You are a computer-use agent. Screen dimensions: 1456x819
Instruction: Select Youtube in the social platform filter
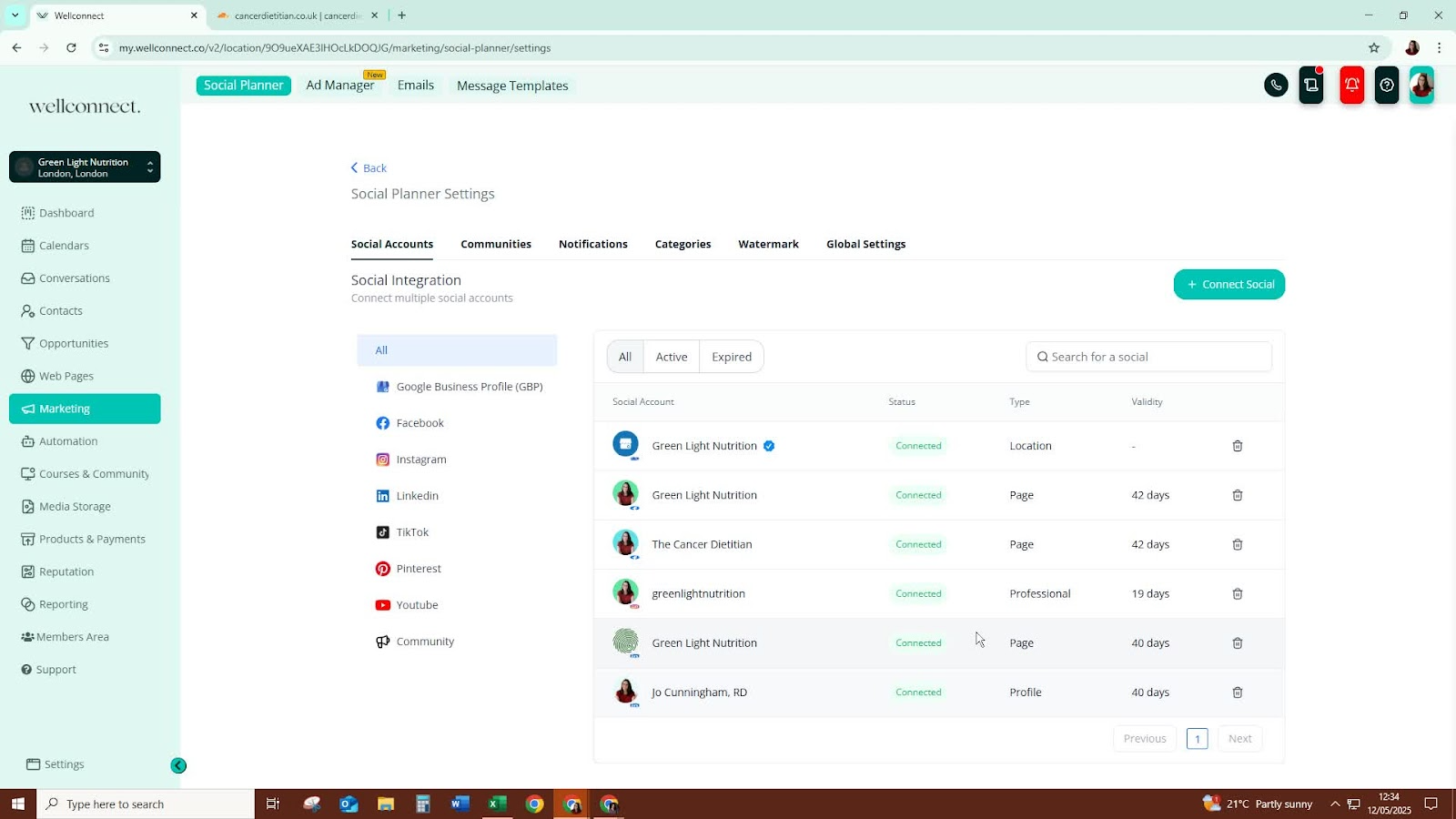(x=416, y=605)
